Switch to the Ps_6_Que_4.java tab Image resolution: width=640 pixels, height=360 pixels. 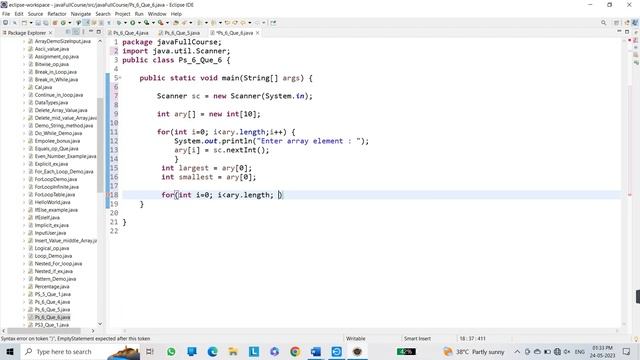(x=130, y=33)
